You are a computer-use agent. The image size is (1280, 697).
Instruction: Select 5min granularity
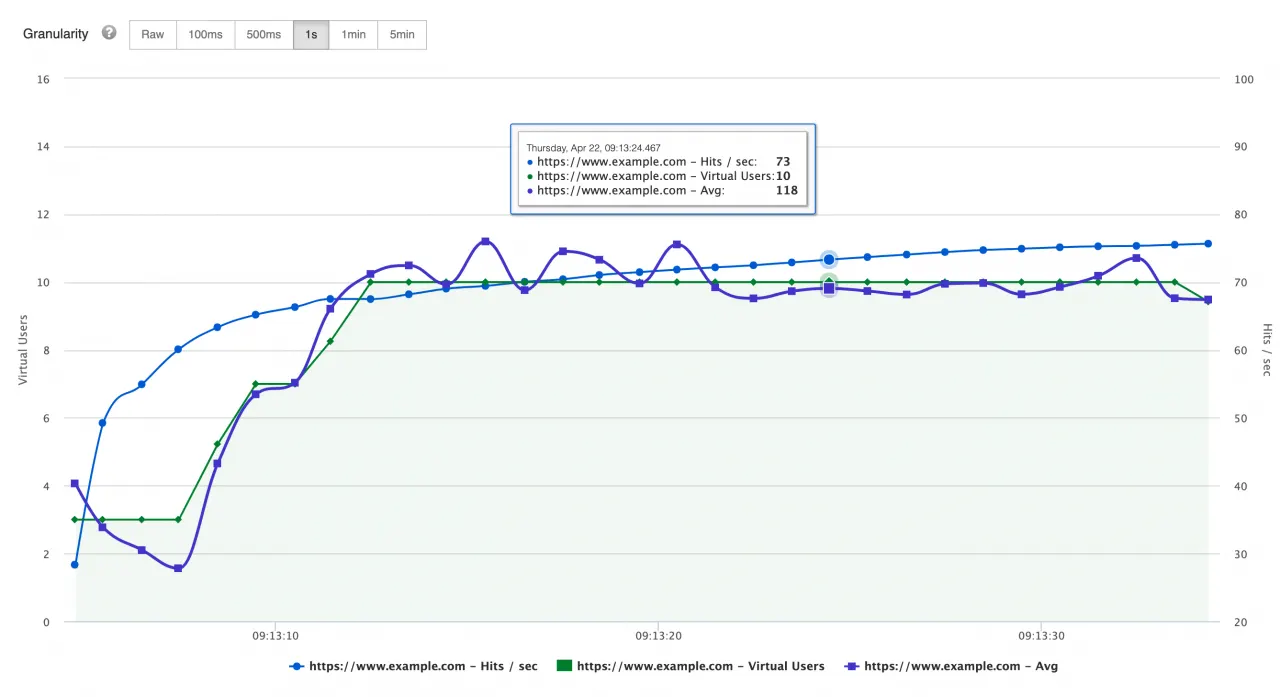click(402, 34)
